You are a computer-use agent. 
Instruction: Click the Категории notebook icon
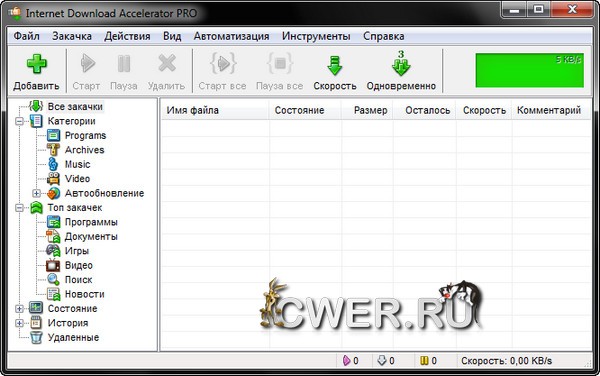tap(36, 121)
